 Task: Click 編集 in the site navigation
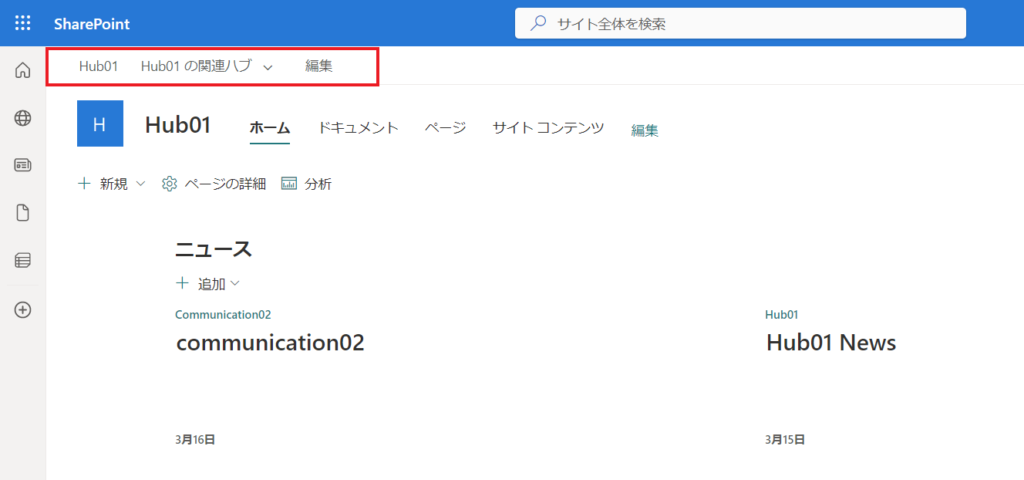click(x=645, y=131)
